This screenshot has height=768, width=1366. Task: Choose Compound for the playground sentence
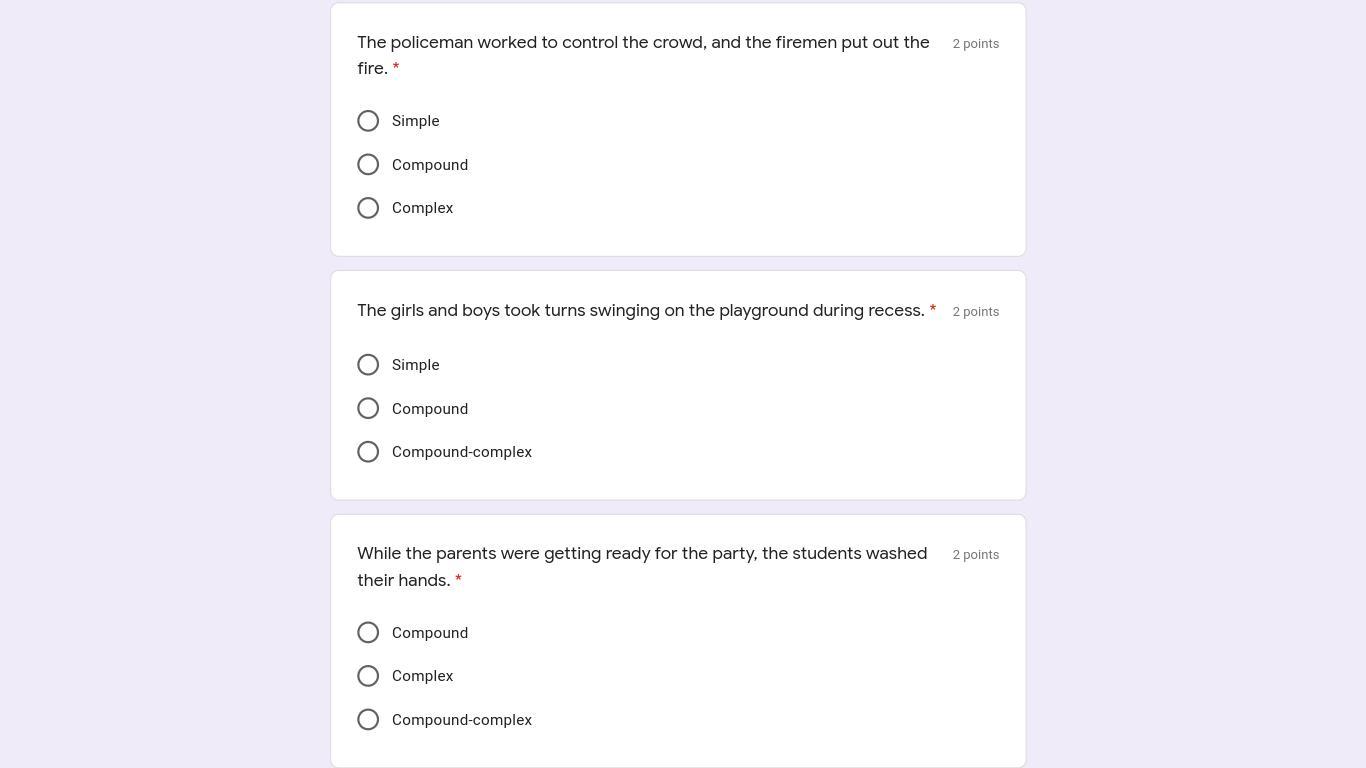point(368,409)
